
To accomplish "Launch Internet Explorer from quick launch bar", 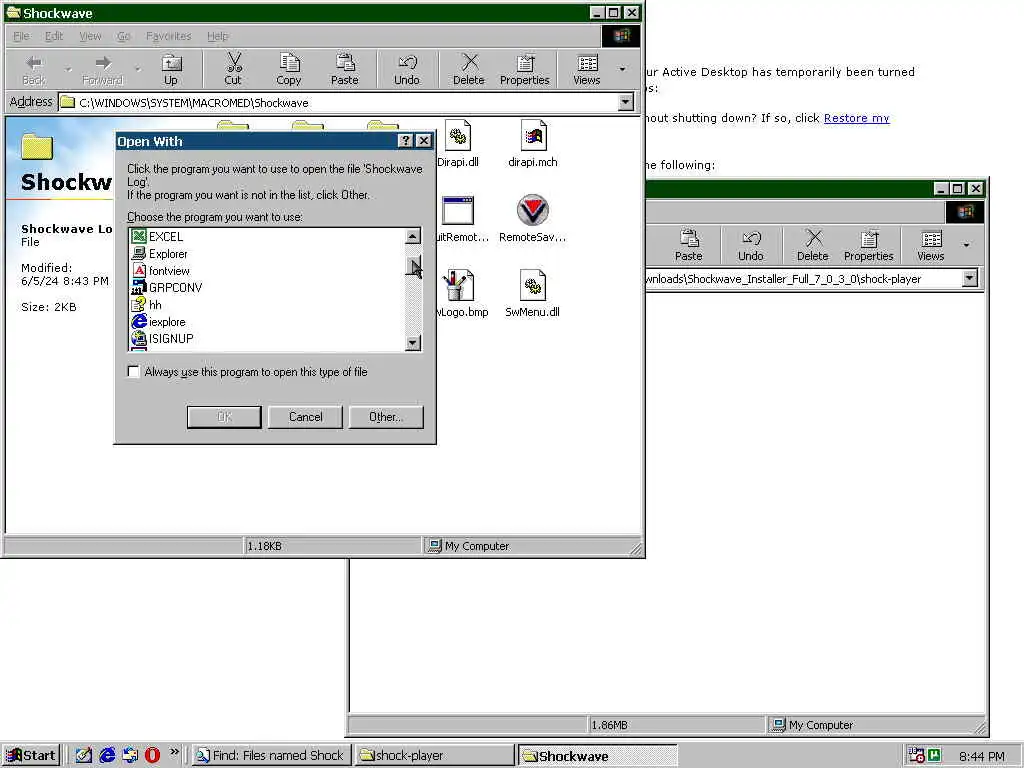I will click(107, 755).
